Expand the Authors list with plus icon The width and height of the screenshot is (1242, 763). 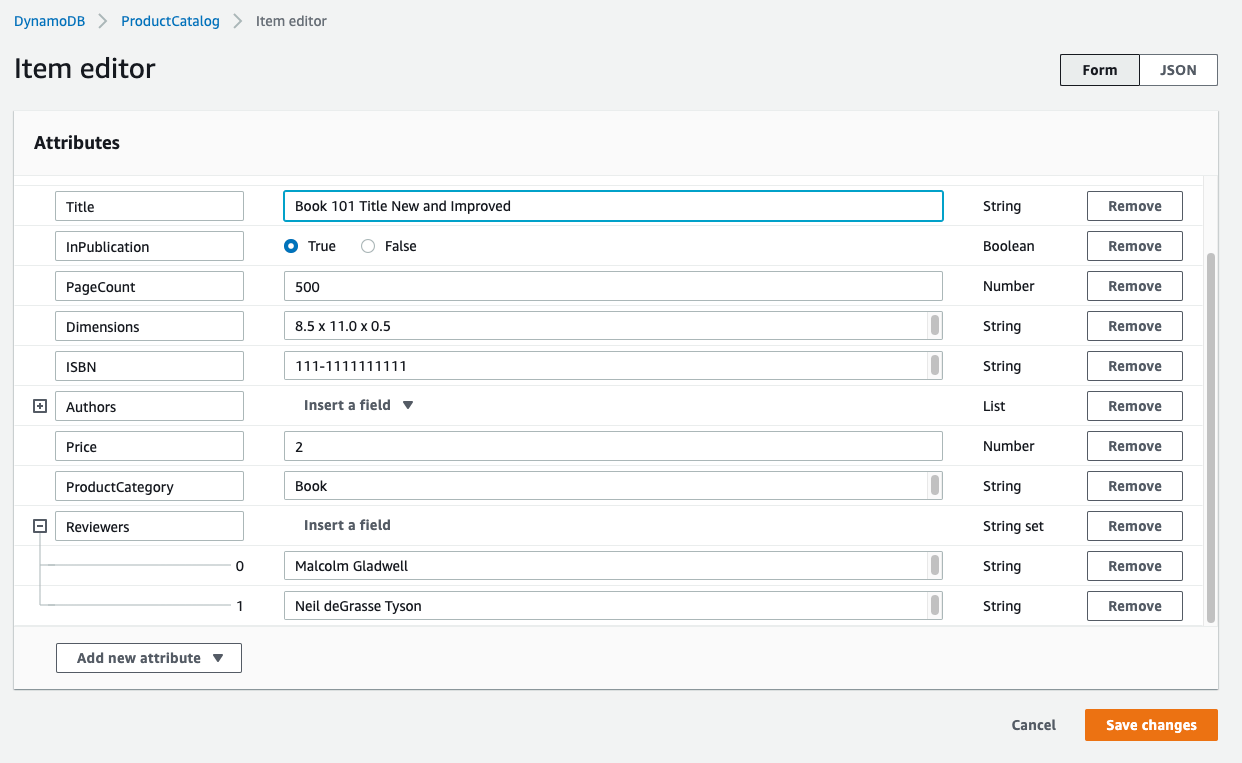(x=40, y=406)
